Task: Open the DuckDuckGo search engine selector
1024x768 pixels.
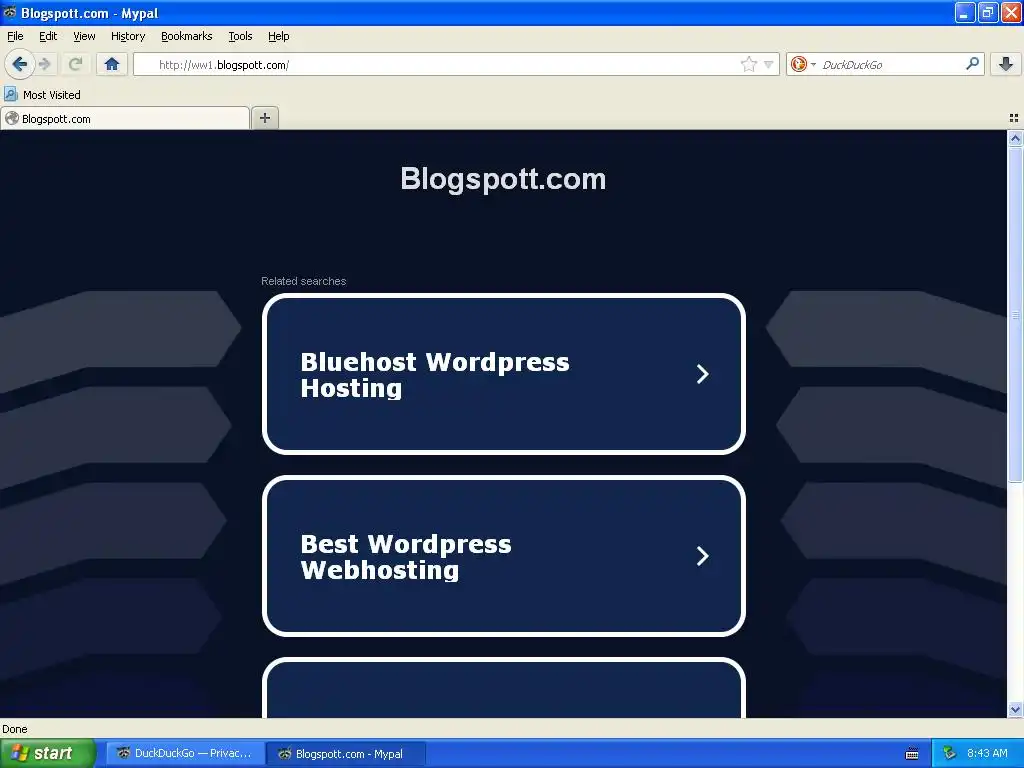Action: pyautogui.click(x=803, y=64)
